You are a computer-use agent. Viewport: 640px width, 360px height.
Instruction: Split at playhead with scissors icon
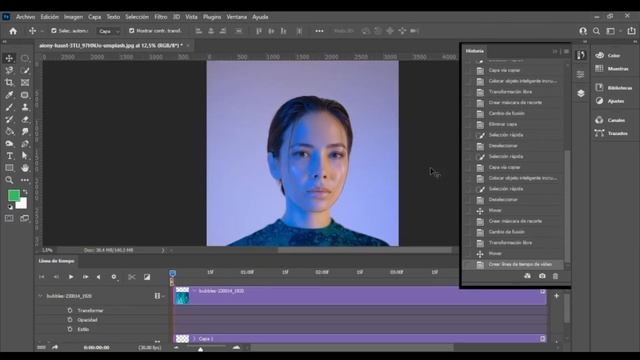[131, 277]
